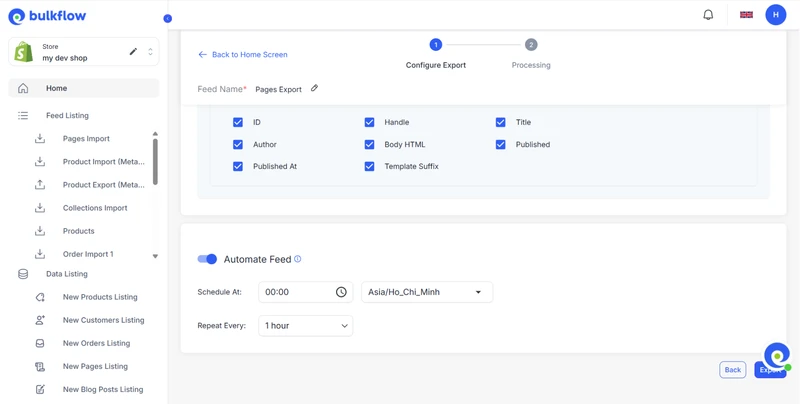Screen dimensions: 800x404
Task: Open the time picker clock icon
Action: coord(341,292)
